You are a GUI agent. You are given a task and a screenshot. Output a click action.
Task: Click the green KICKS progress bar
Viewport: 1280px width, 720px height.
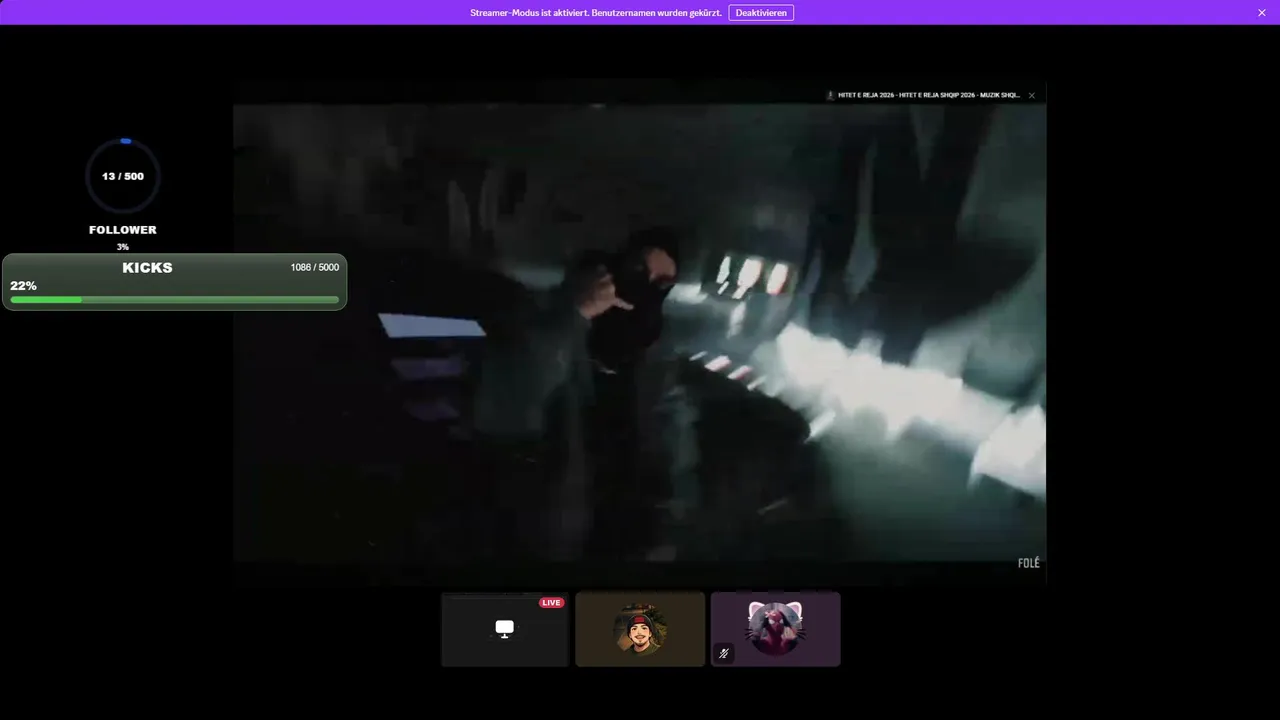coord(175,299)
